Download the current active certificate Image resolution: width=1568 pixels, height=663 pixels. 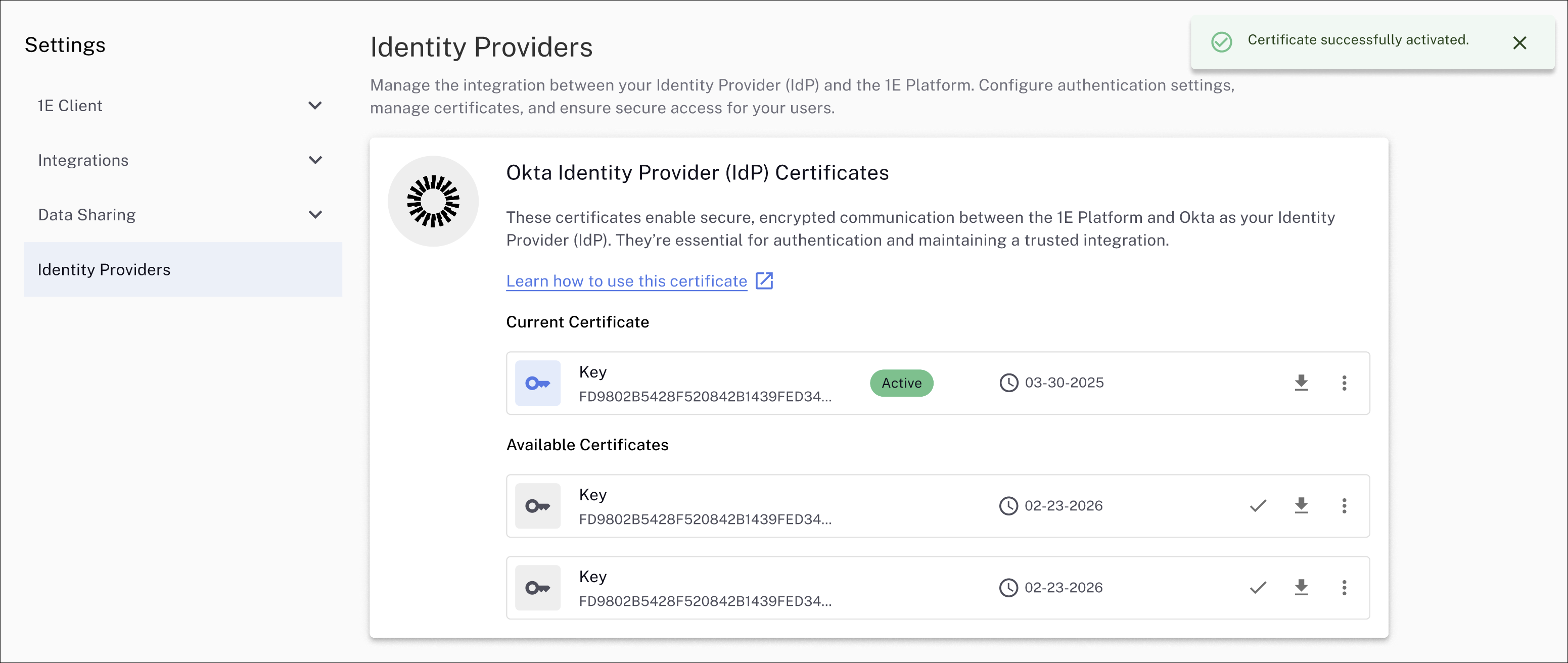coord(1301,383)
